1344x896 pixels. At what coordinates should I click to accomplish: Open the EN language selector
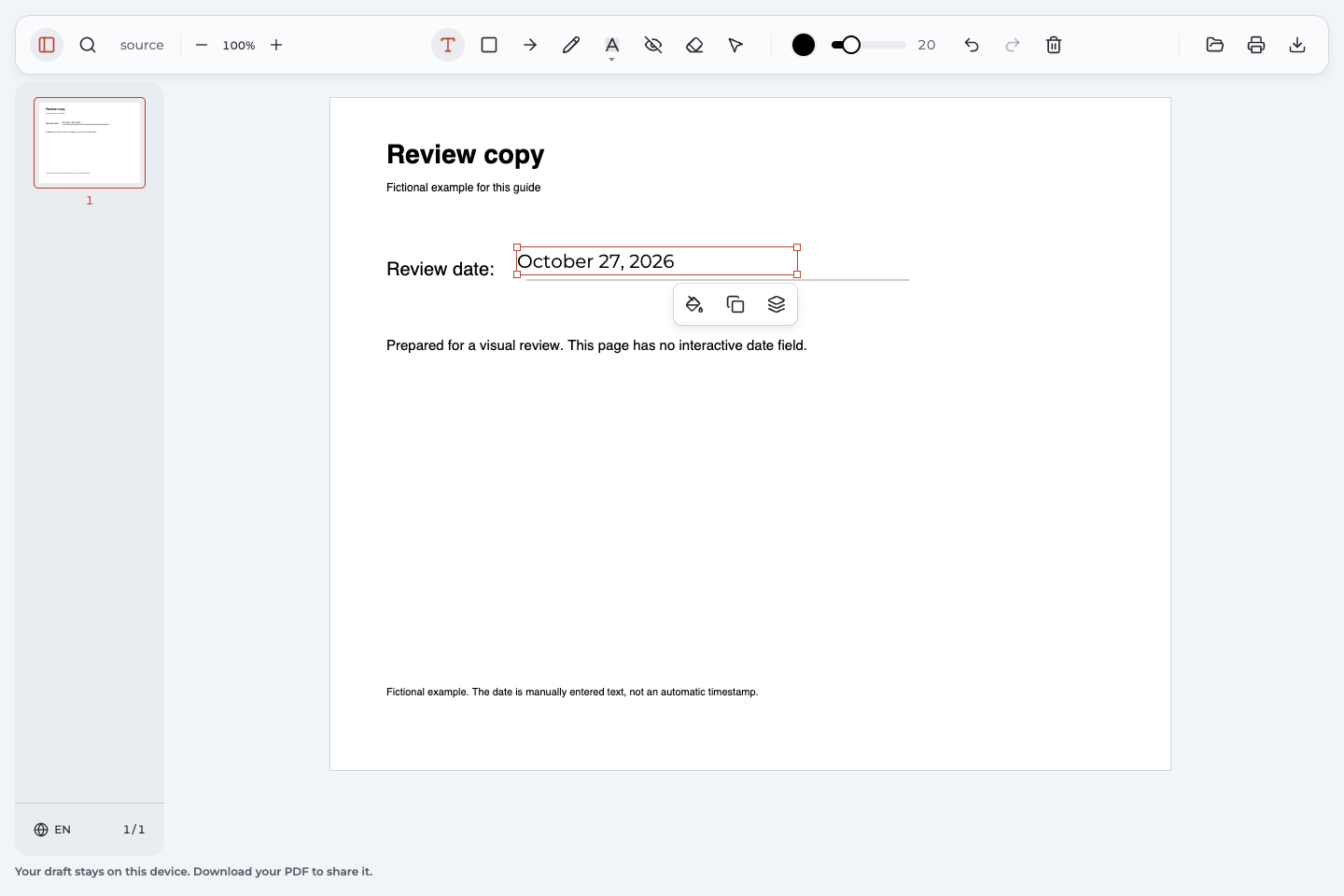click(x=52, y=830)
